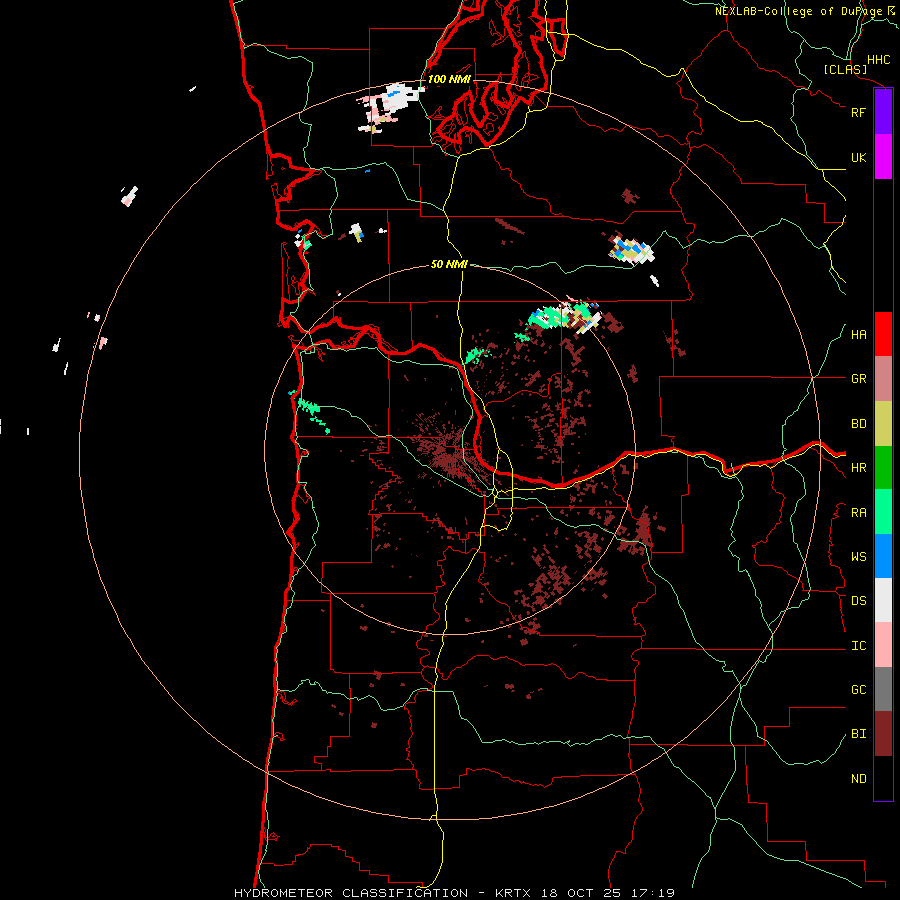900x900 pixels.
Task: Click the BI brown legend swatch
Action: 883,734
